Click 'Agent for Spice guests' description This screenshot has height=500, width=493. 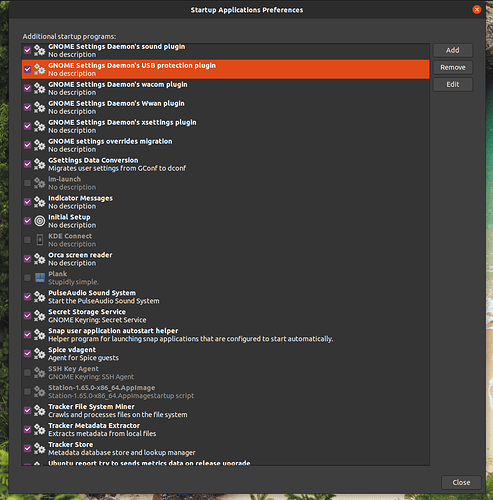tap(83, 358)
